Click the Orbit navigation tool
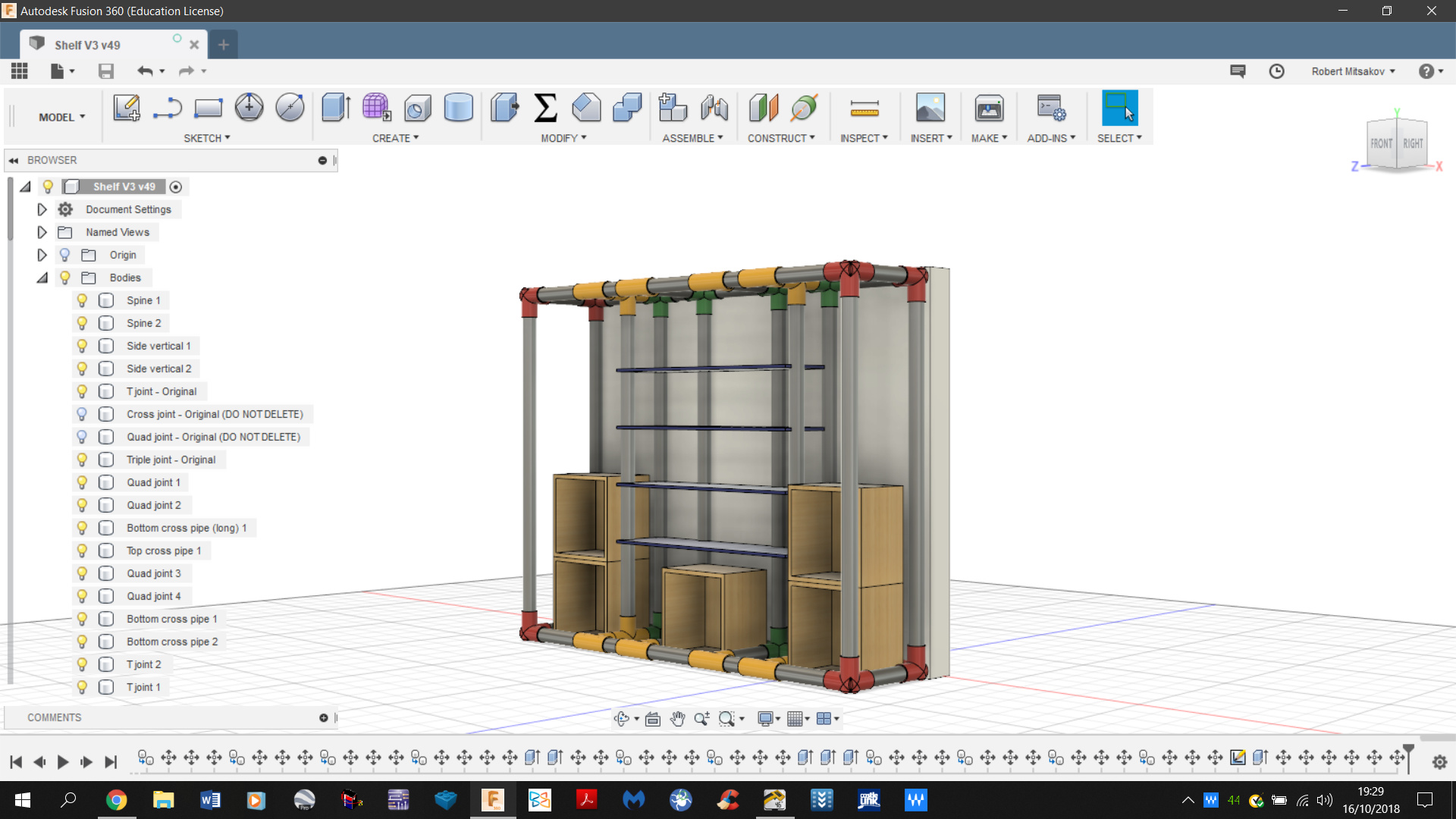Image resolution: width=1456 pixels, height=819 pixels. tap(622, 718)
